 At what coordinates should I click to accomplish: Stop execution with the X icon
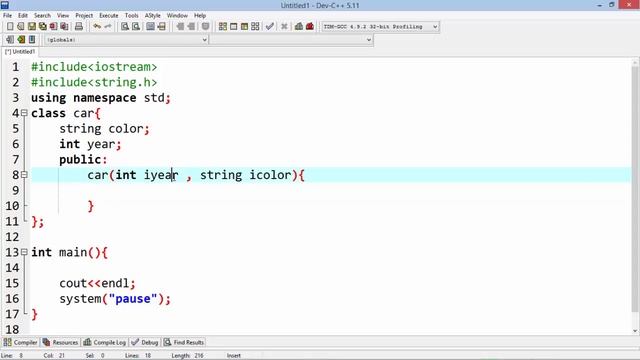tap(284, 27)
